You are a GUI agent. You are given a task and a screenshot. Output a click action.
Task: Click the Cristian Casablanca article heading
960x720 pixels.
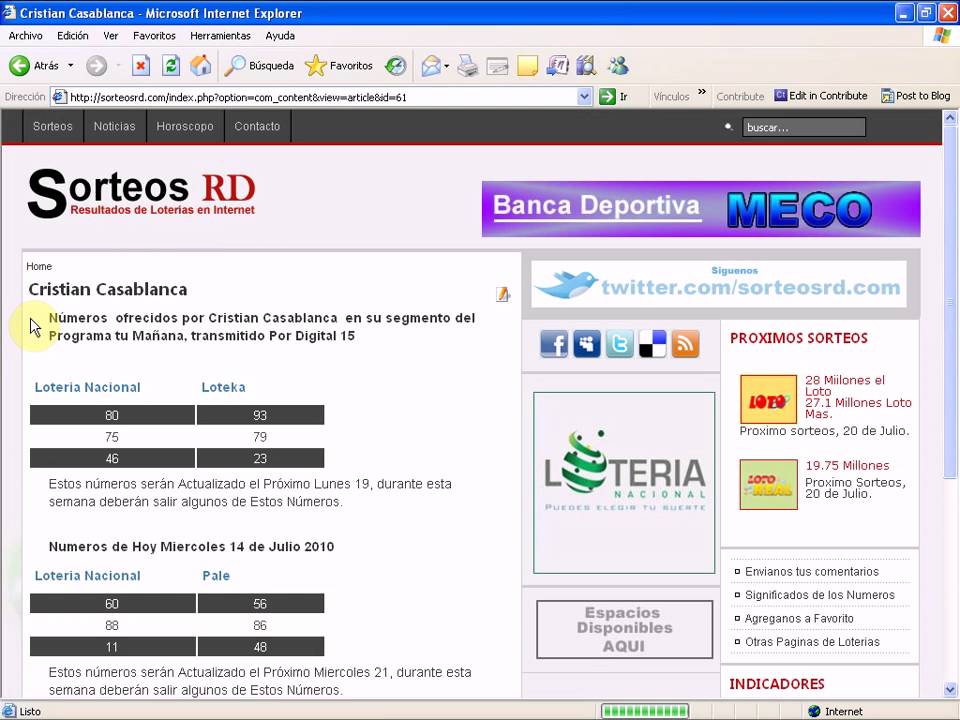click(x=108, y=289)
